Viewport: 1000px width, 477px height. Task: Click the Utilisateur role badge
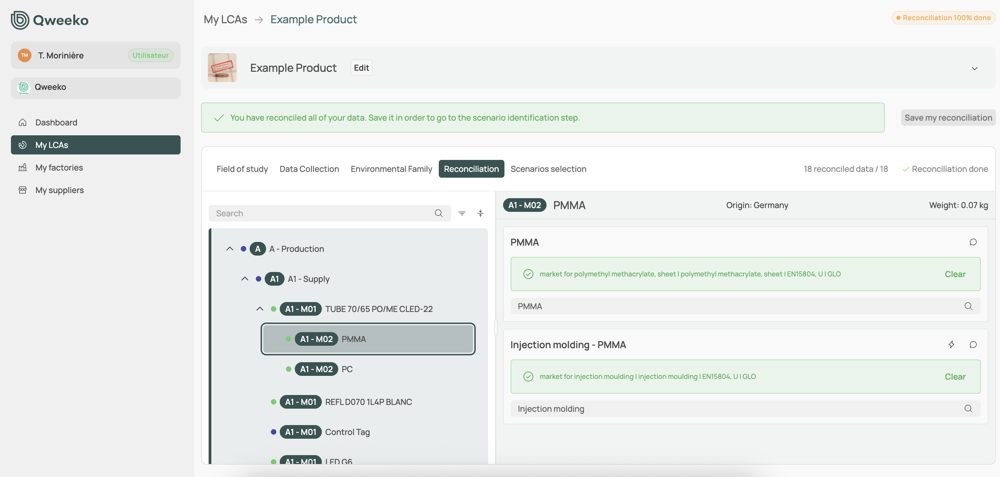[151, 55]
